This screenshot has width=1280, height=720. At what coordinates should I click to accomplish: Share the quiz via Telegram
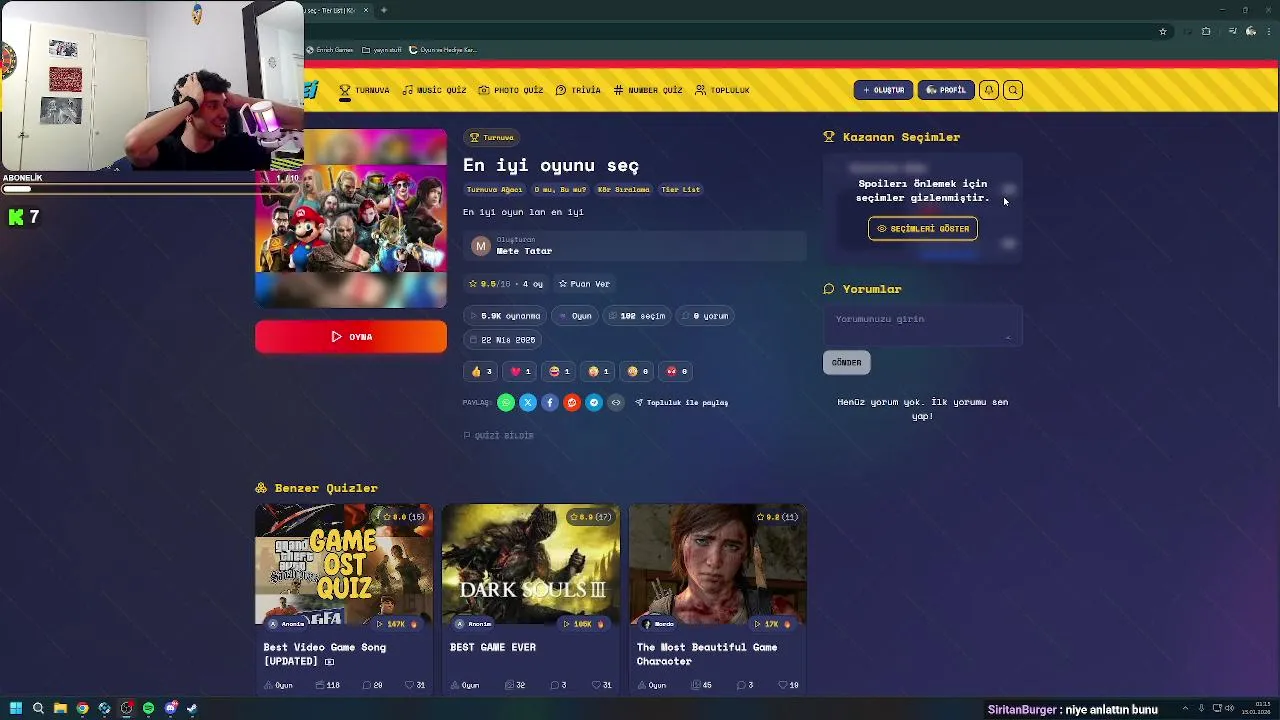[x=594, y=402]
